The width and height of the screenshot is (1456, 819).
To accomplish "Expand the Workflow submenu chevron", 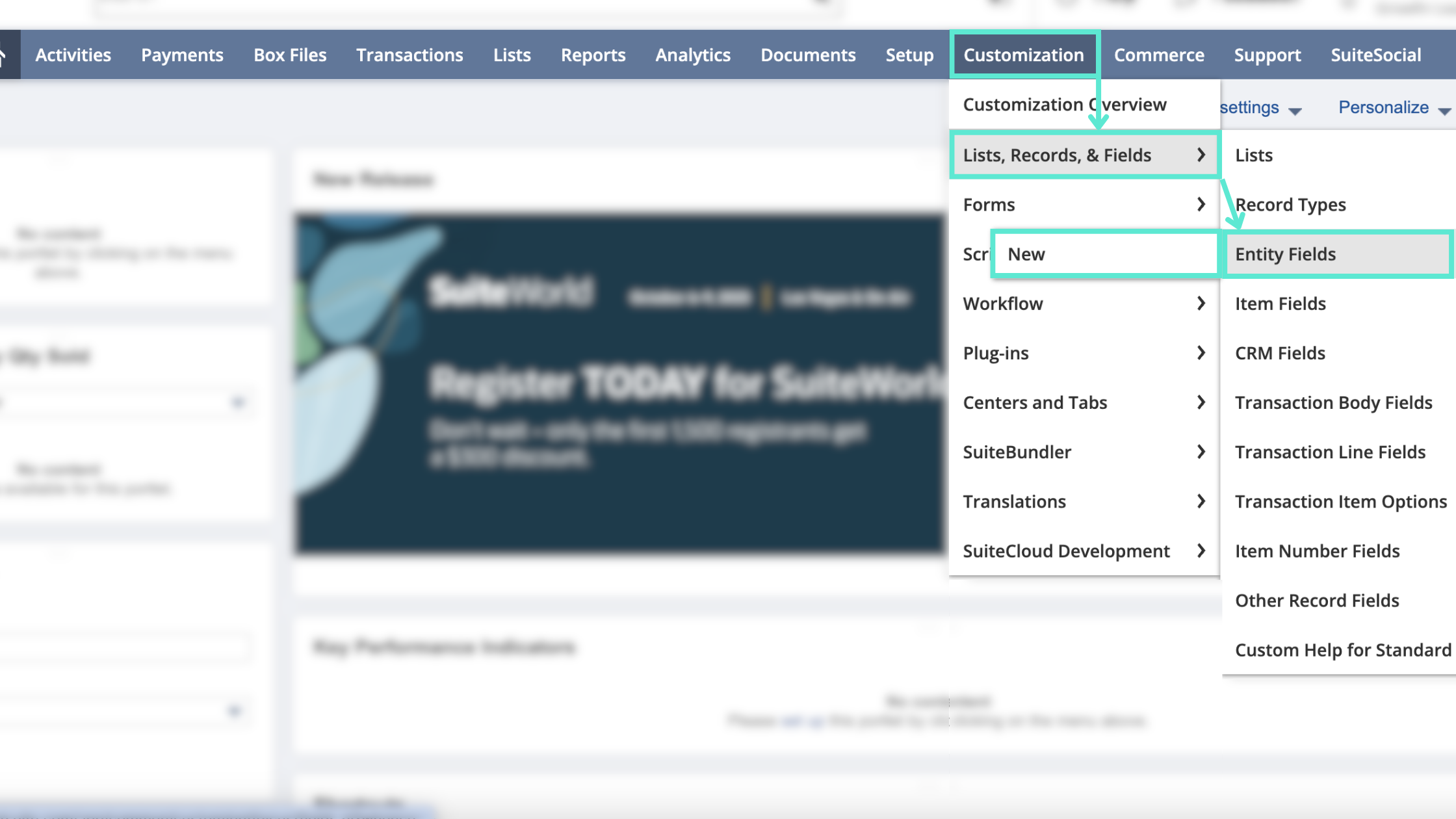I will pos(1201,304).
